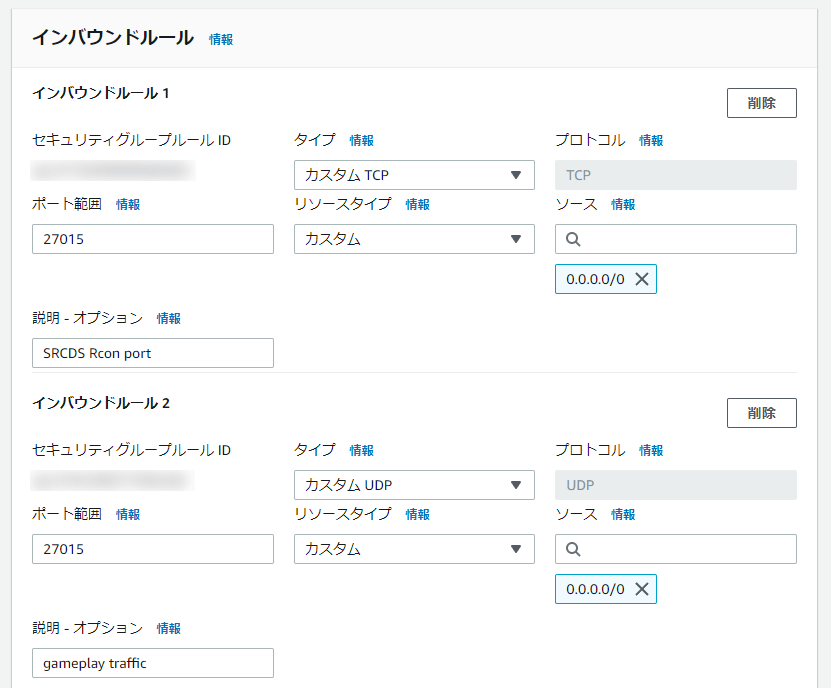The height and width of the screenshot is (688, 831).
Task: Delete inbound rule 1 with 削除 button
Action: coord(761,103)
